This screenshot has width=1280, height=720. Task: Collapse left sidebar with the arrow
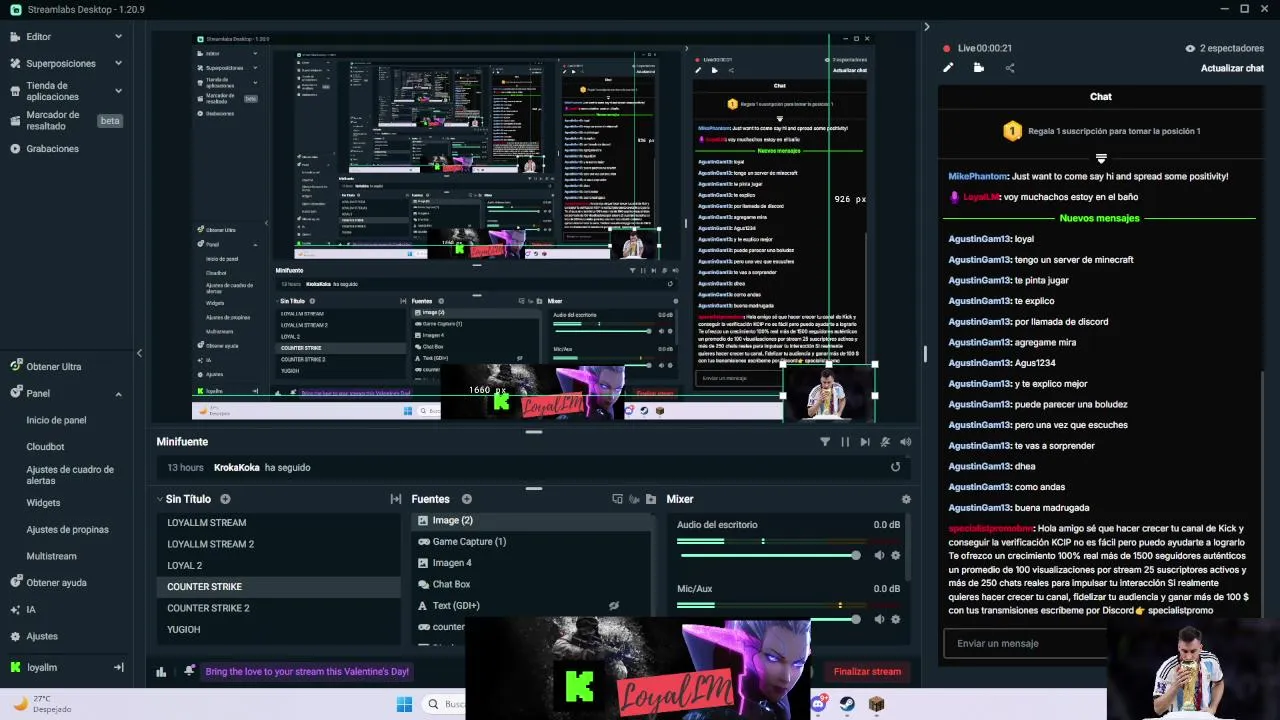139,353
